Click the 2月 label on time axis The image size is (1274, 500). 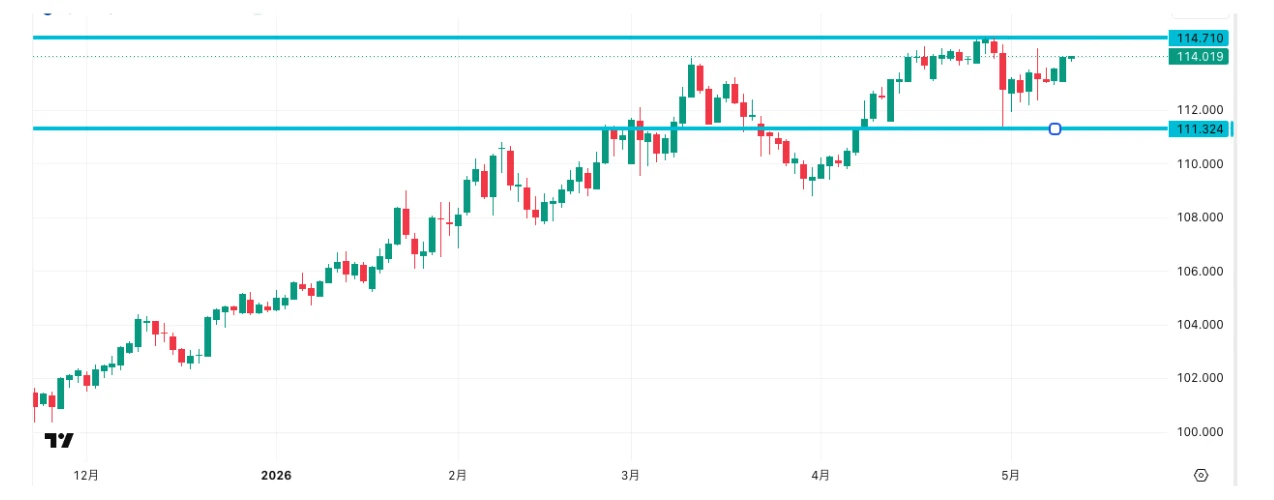(x=457, y=475)
